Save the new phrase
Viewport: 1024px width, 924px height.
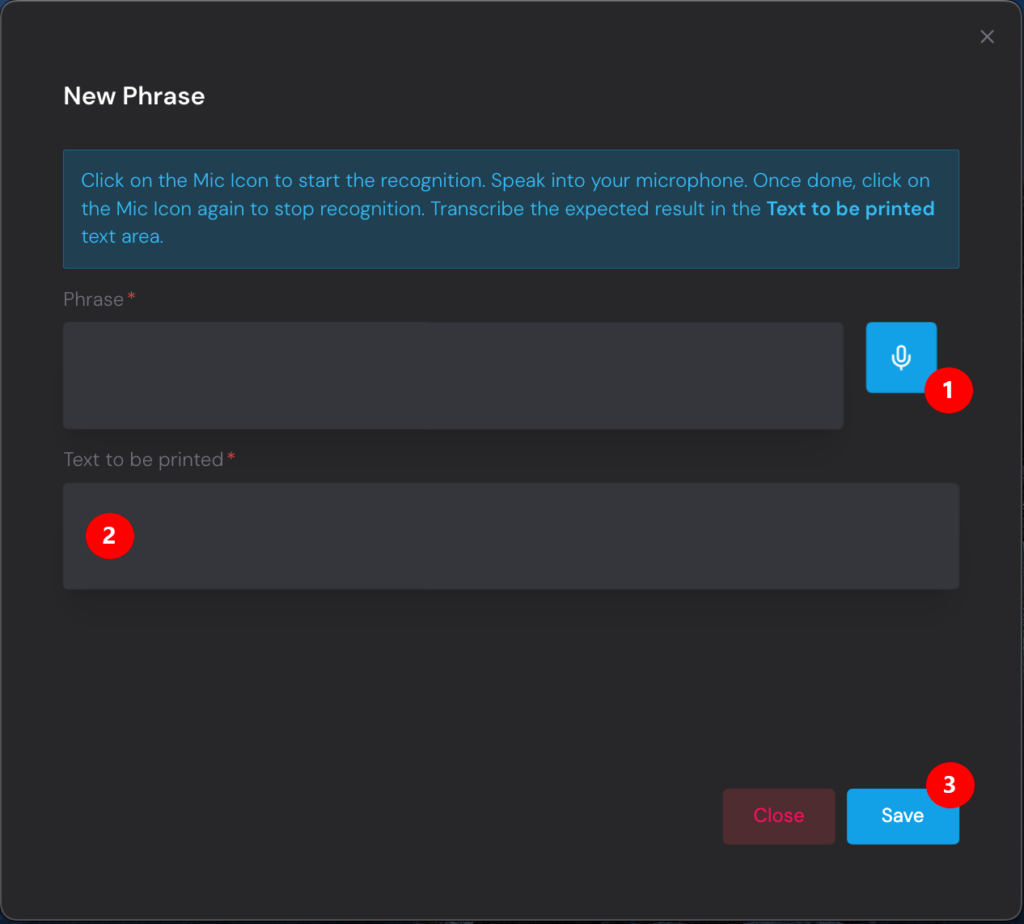coord(901,816)
